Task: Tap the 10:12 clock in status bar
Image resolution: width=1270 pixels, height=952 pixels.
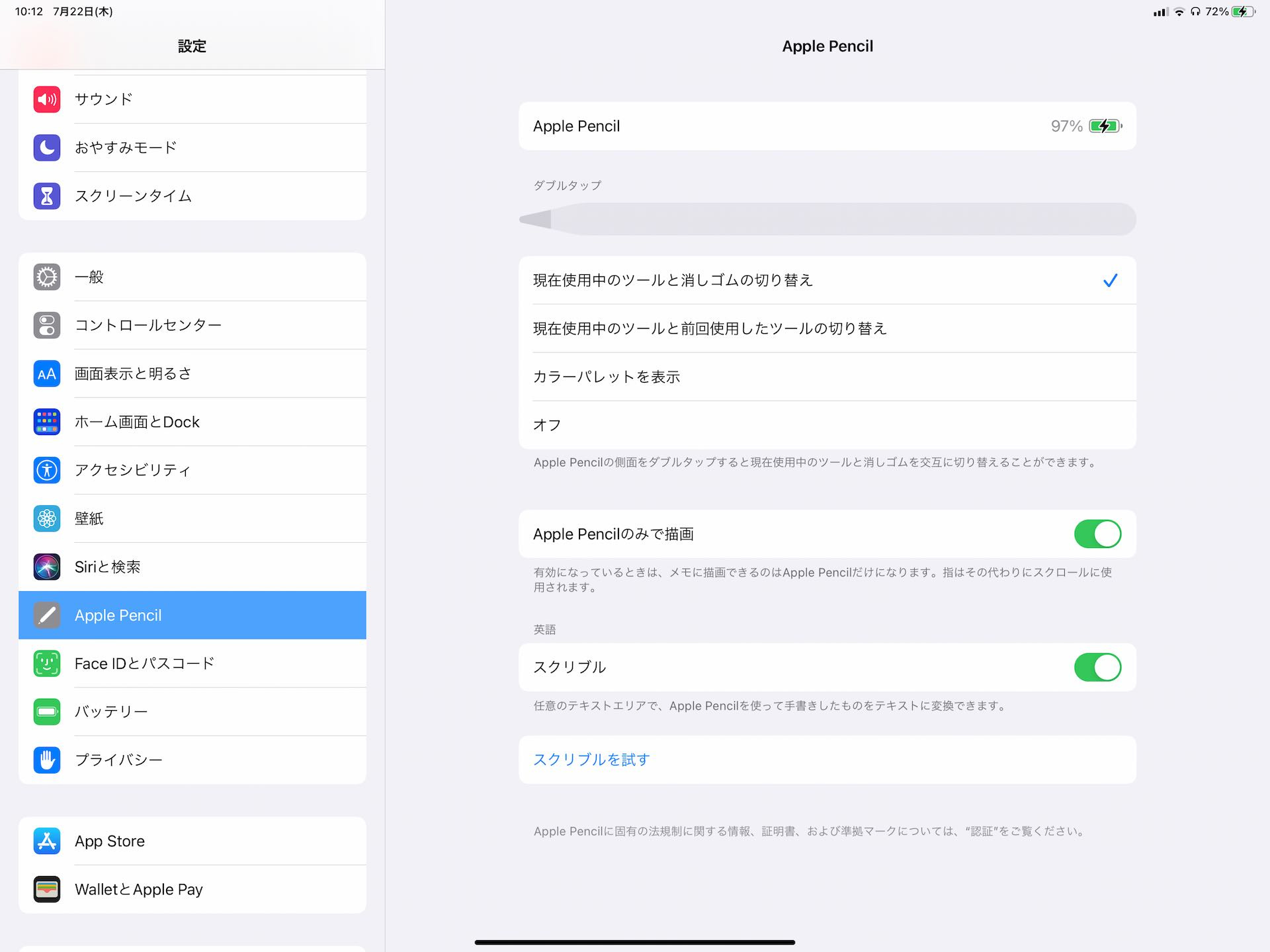Action: [29, 12]
